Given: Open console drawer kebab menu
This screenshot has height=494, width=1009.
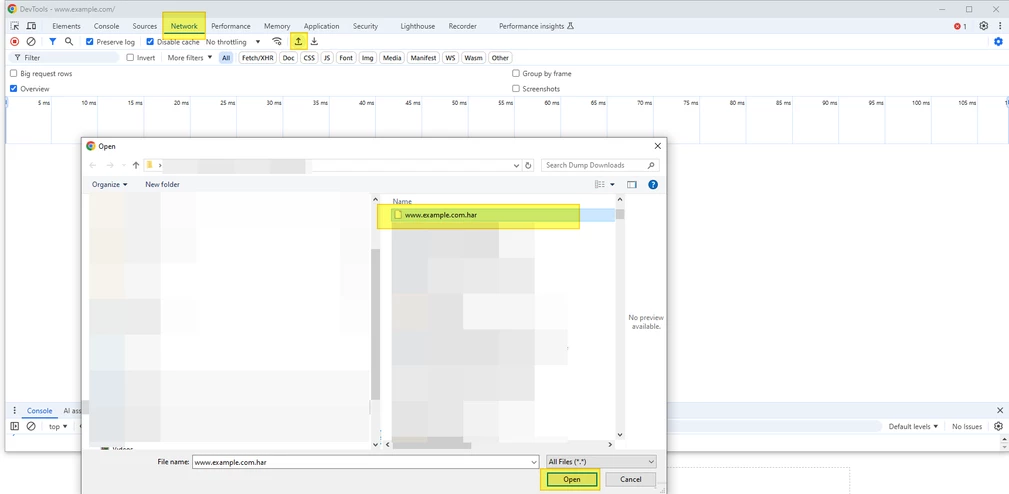Looking at the screenshot, I should point(14,410).
